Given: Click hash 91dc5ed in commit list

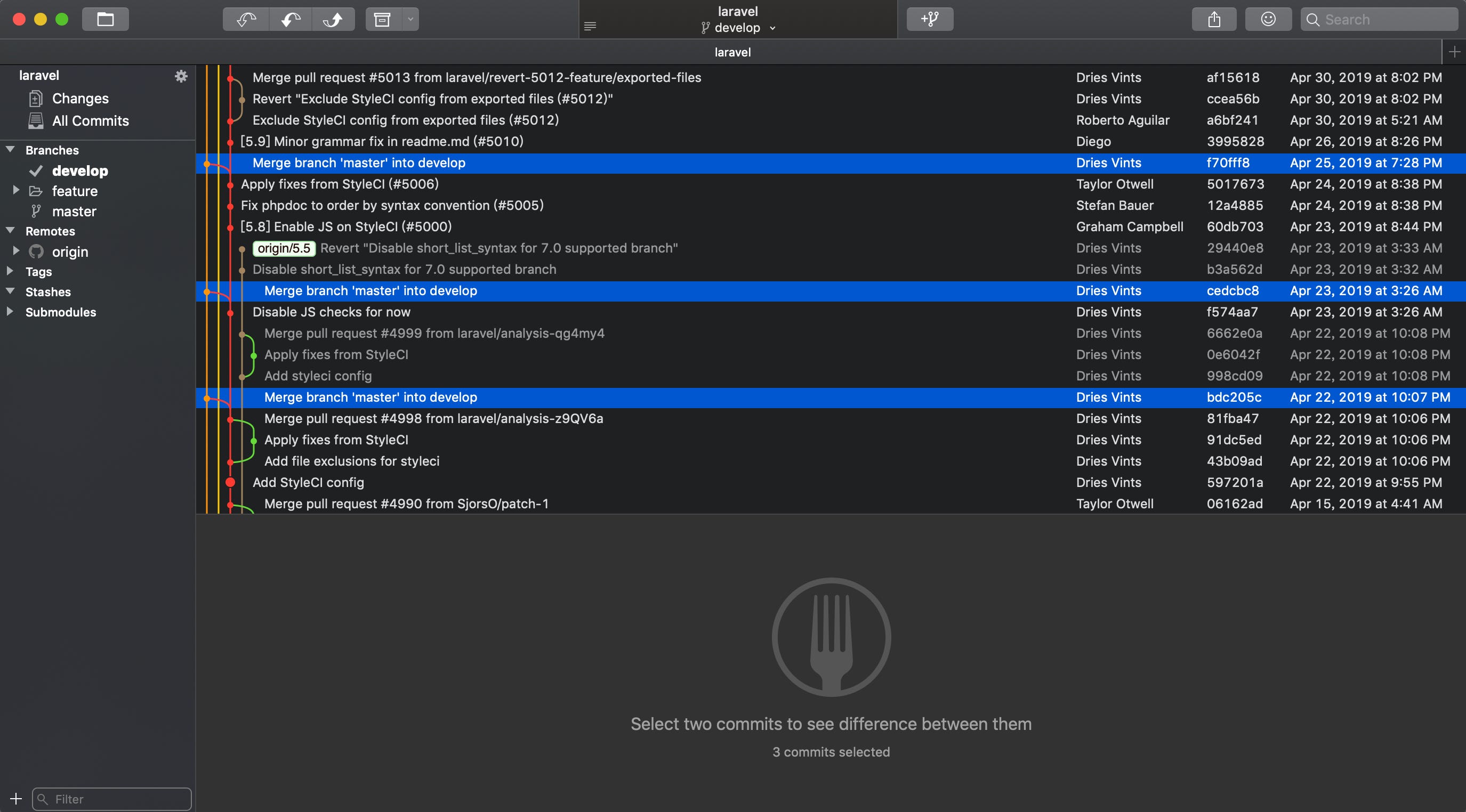Looking at the screenshot, I should pos(1234,440).
